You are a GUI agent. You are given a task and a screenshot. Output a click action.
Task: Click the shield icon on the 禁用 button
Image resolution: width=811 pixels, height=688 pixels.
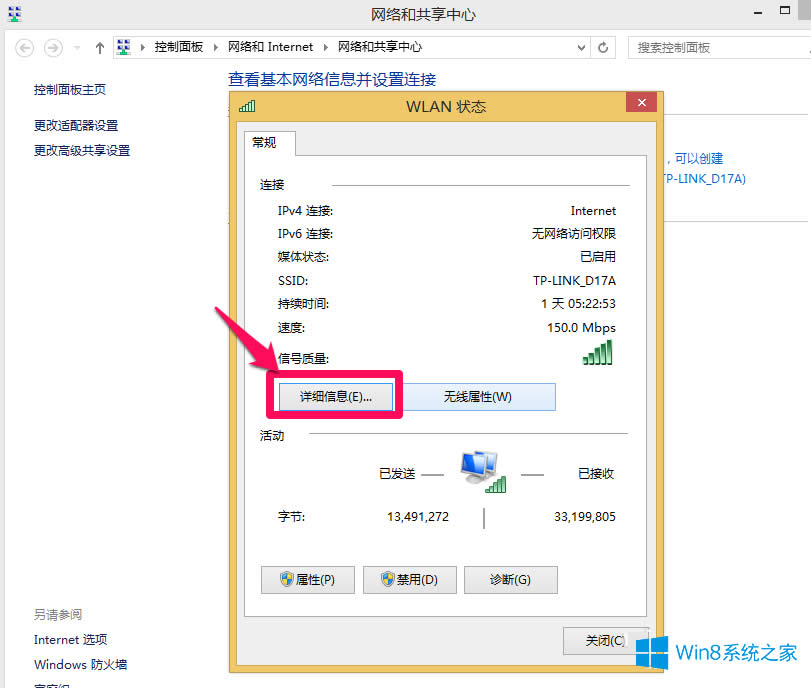point(387,579)
